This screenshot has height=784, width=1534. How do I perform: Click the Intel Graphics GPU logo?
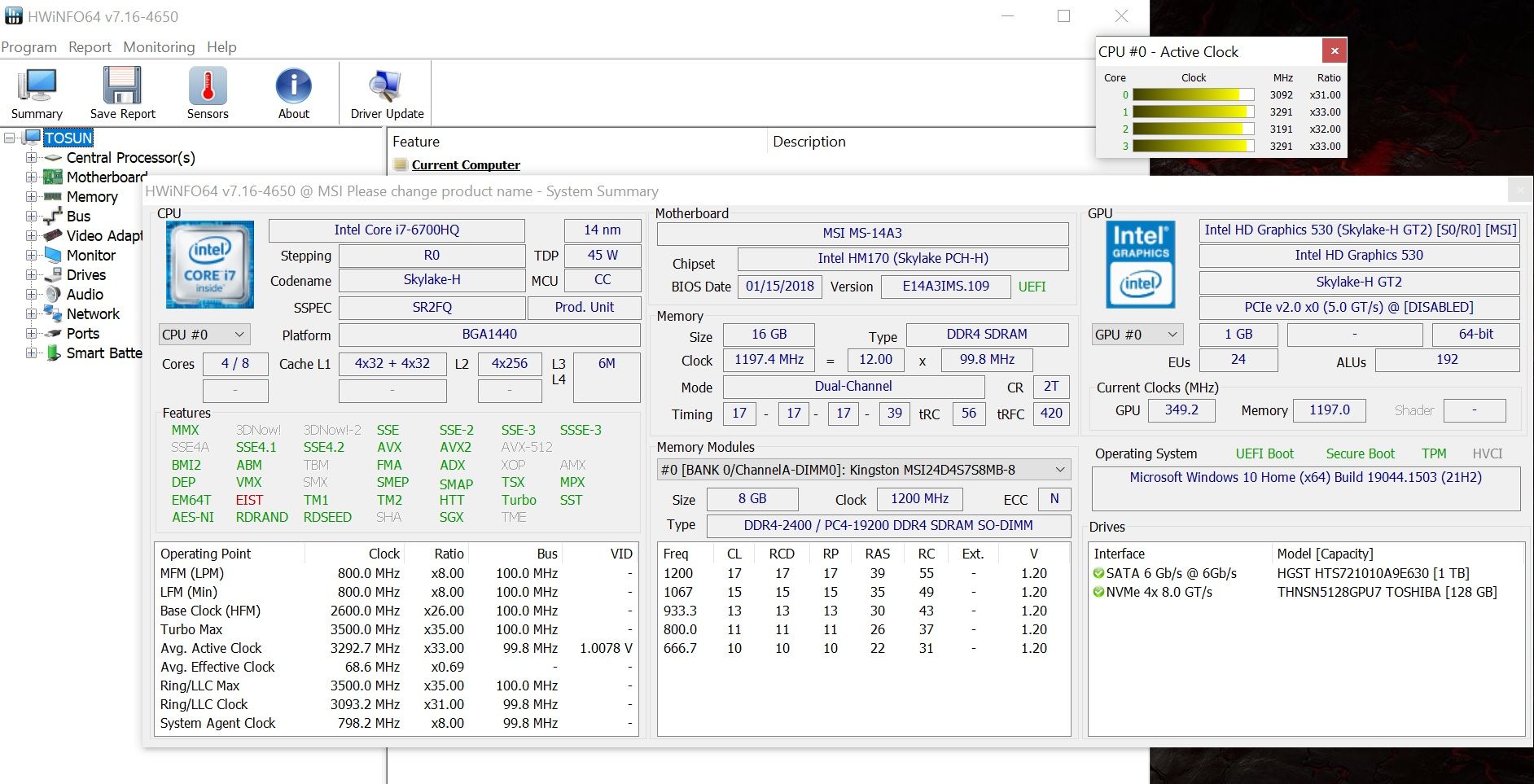(1140, 265)
